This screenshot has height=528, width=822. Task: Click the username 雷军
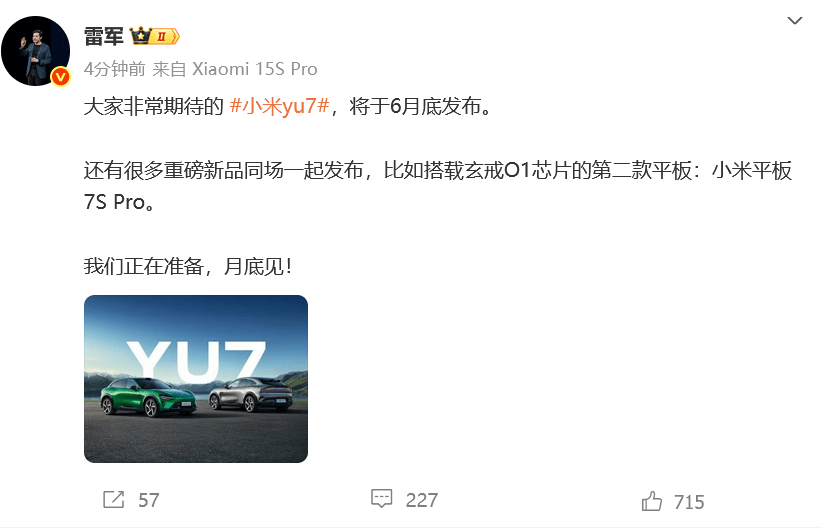pos(104,37)
